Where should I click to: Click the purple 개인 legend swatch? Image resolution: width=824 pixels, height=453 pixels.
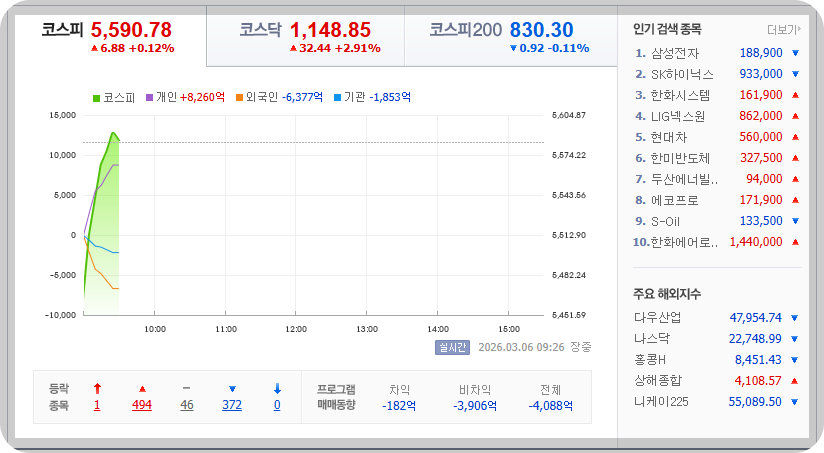pyautogui.click(x=149, y=98)
